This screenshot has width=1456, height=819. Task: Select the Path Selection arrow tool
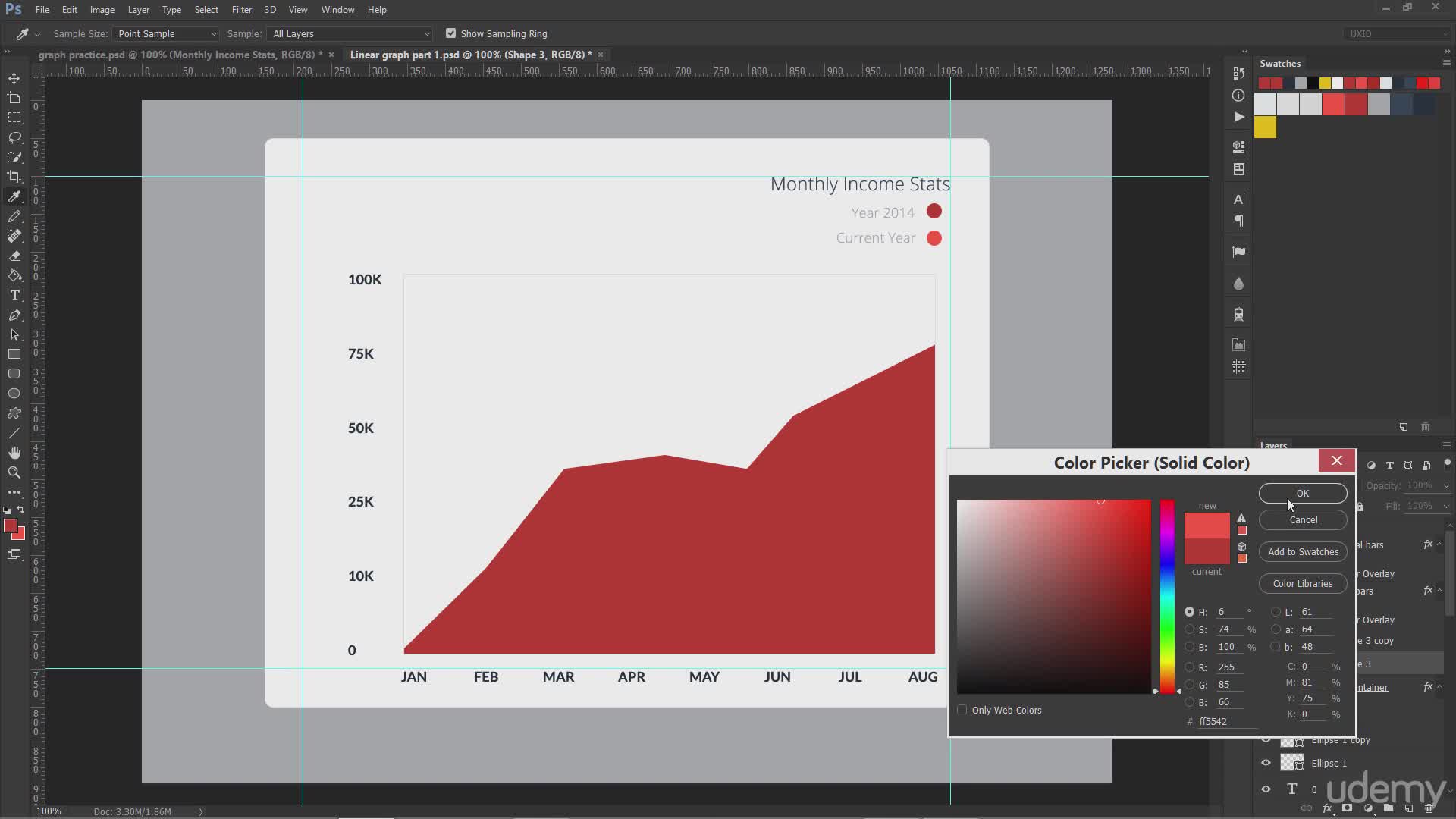[14, 334]
